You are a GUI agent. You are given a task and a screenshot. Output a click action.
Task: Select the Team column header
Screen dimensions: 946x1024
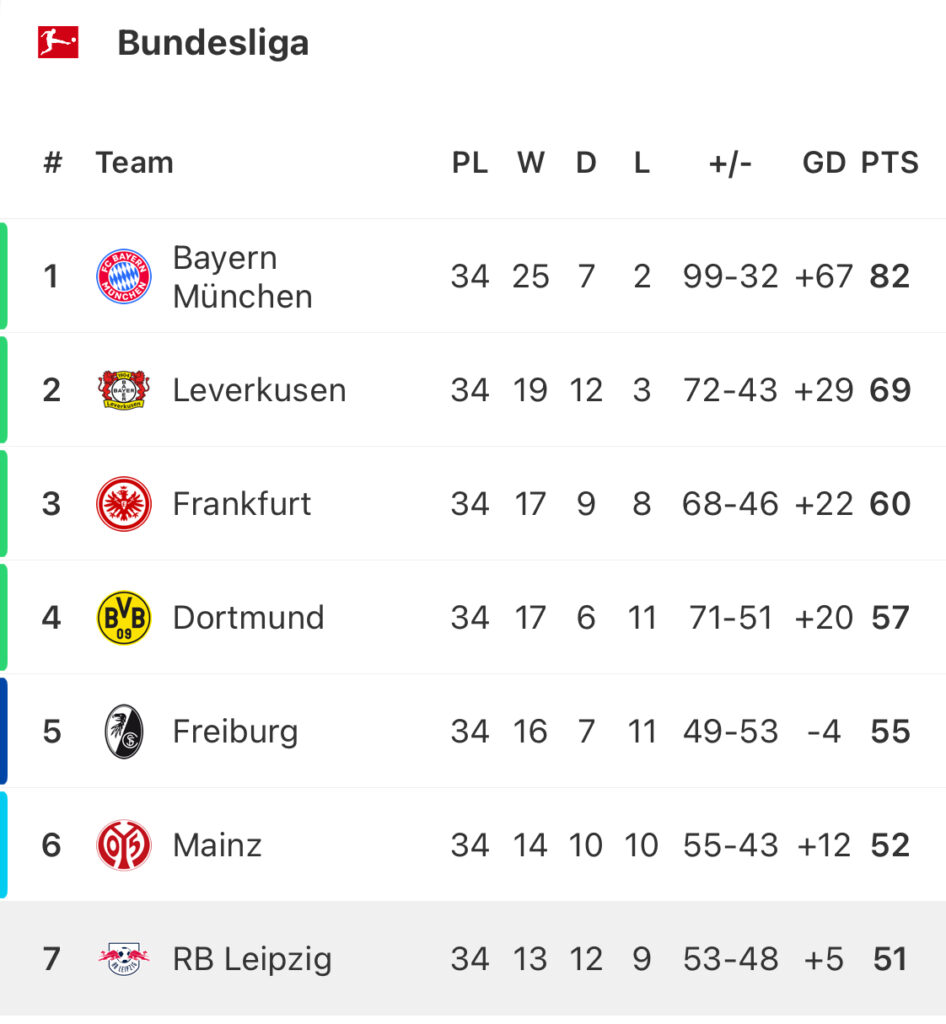pos(134,163)
